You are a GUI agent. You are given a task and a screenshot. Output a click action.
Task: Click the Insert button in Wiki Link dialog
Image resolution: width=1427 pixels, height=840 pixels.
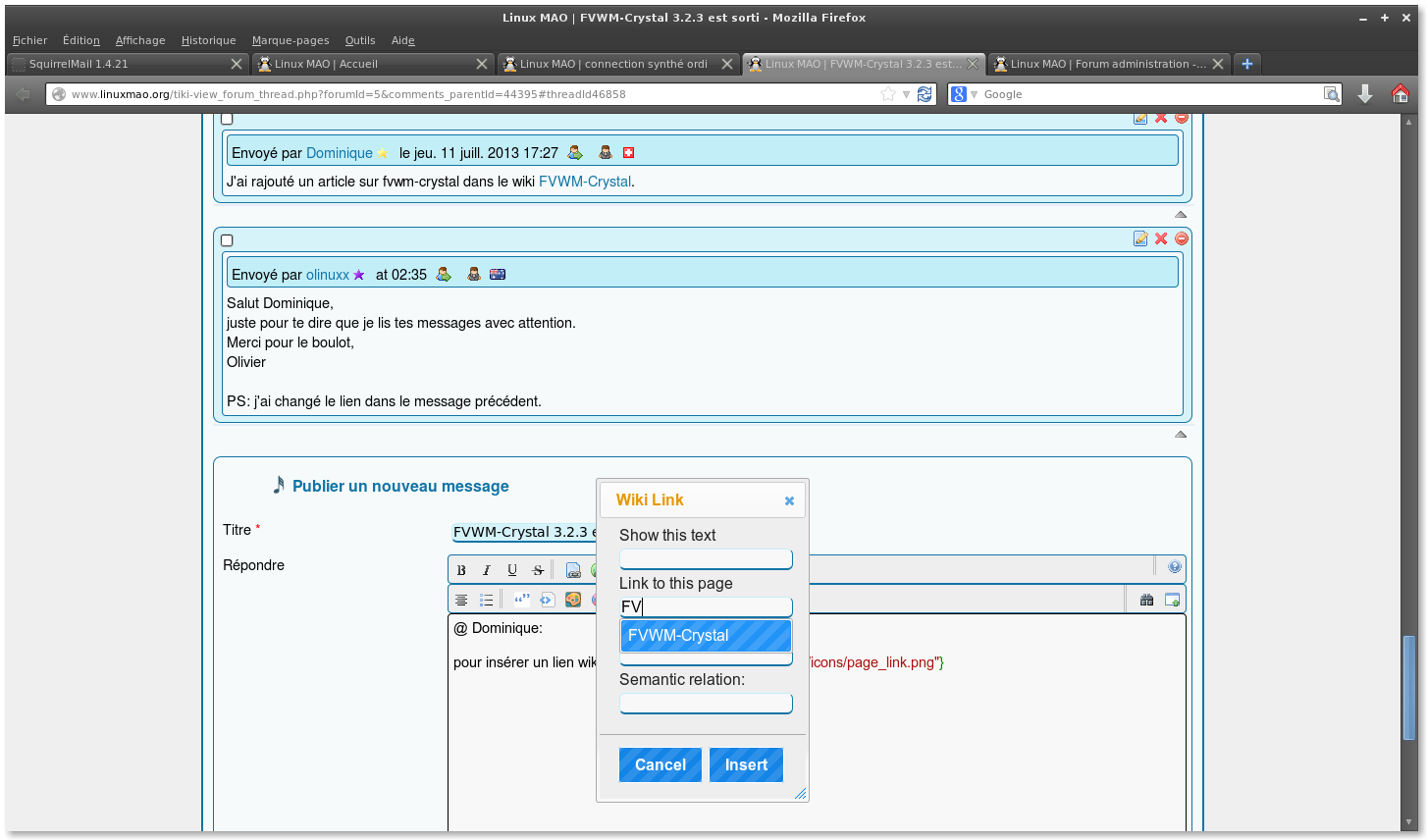coord(746,765)
